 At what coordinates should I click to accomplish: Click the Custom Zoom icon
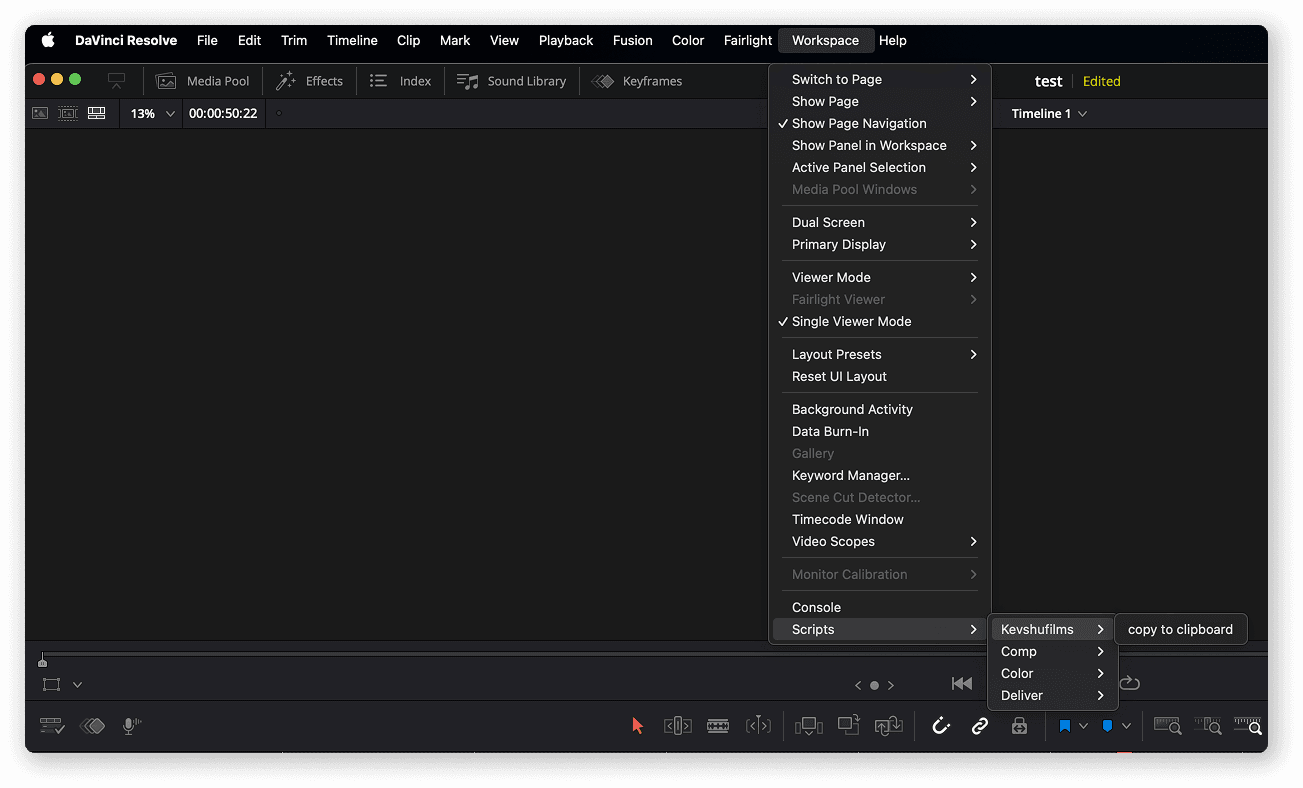[x=1248, y=726]
